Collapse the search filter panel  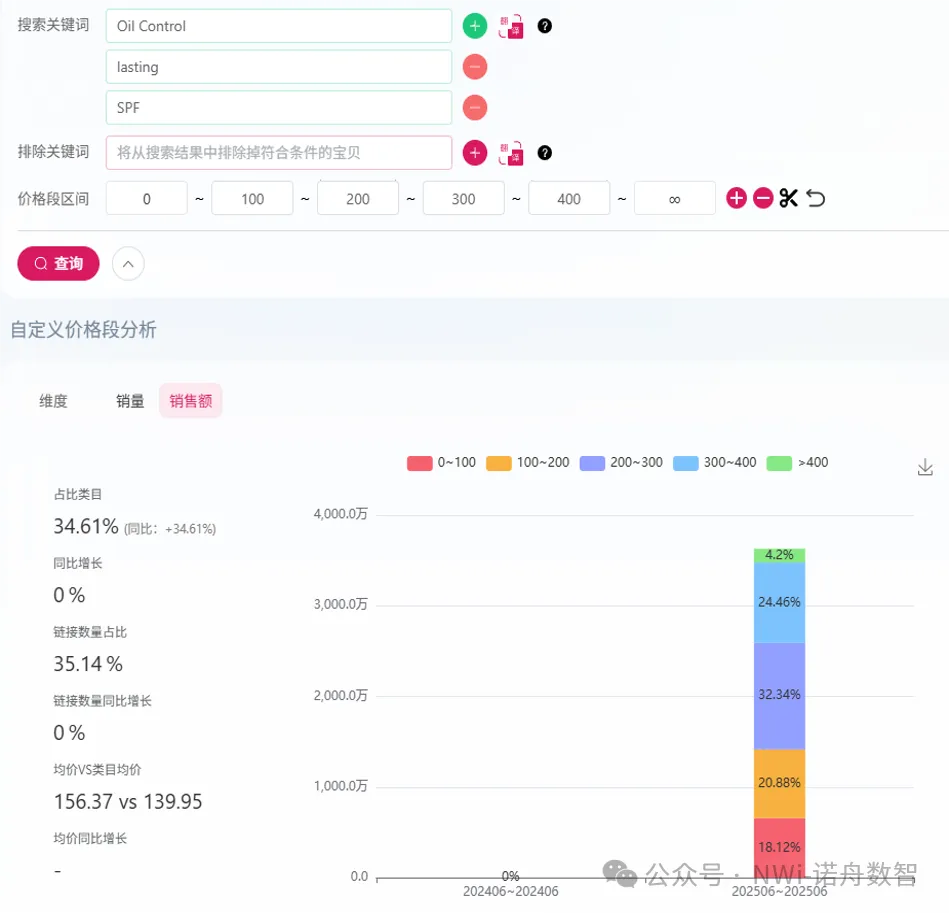[x=128, y=264]
